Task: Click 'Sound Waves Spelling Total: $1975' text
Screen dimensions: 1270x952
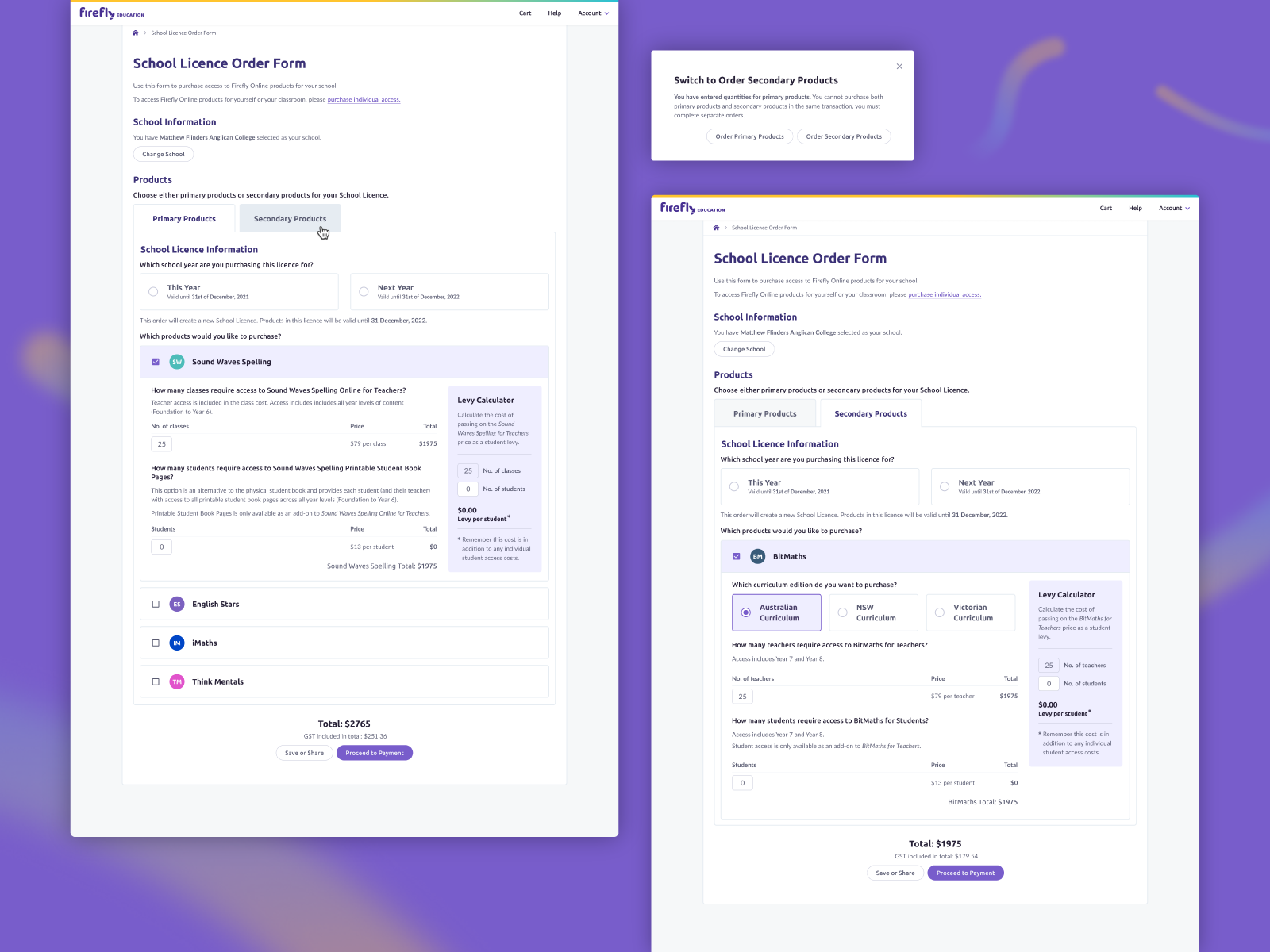Action: click(x=382, y=566)
